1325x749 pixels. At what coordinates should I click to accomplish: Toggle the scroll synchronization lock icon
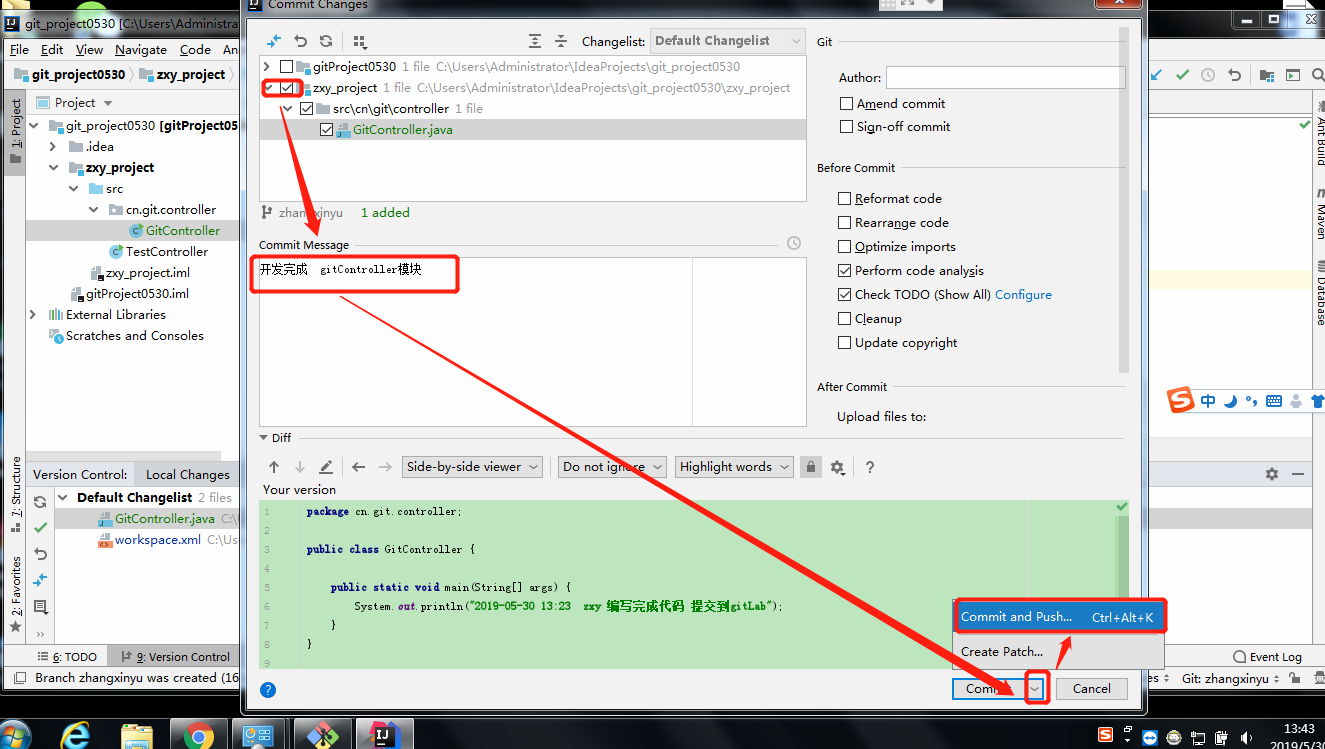coord(811,467)
